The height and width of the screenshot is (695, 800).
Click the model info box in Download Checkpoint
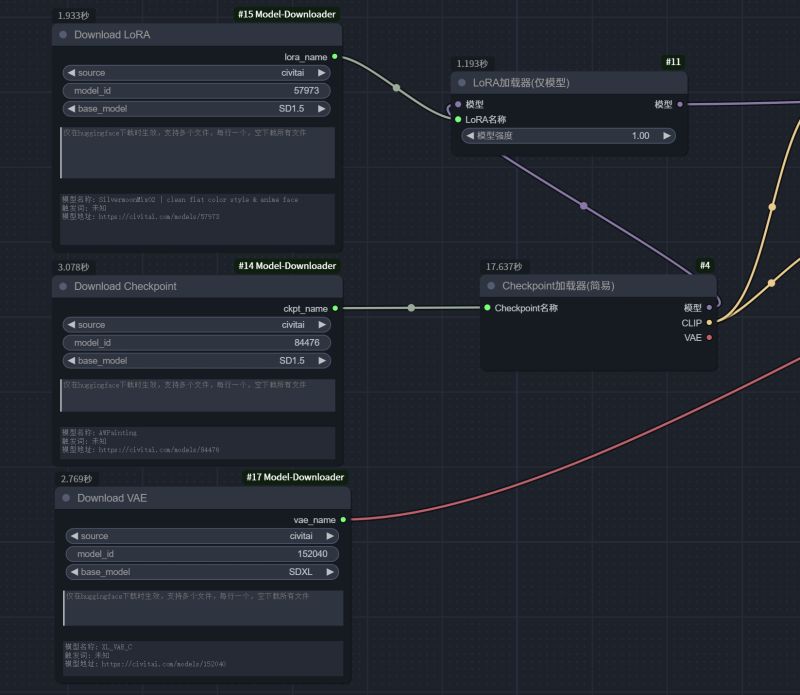tap(197, 443)
